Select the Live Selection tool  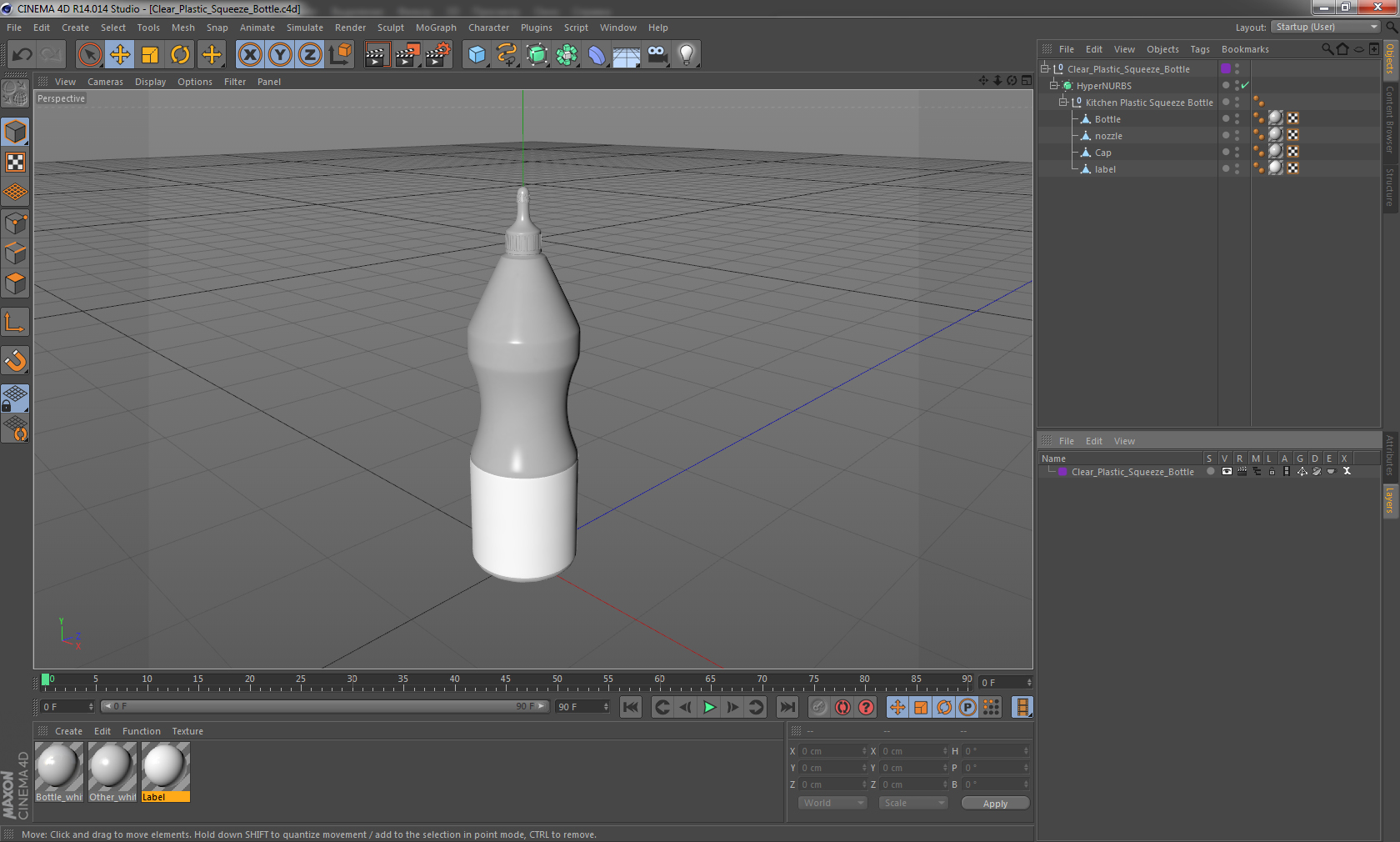[89, 55]
